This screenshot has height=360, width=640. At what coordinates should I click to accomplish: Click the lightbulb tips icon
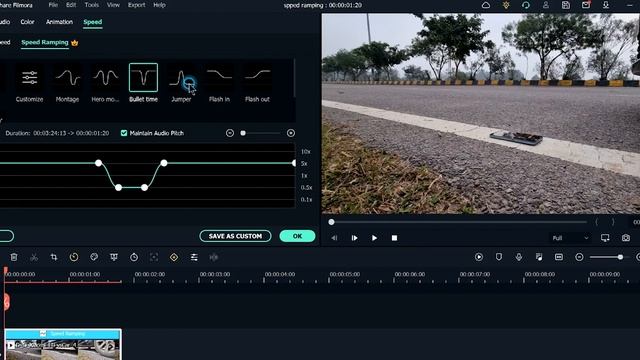(x=506, y=5)
